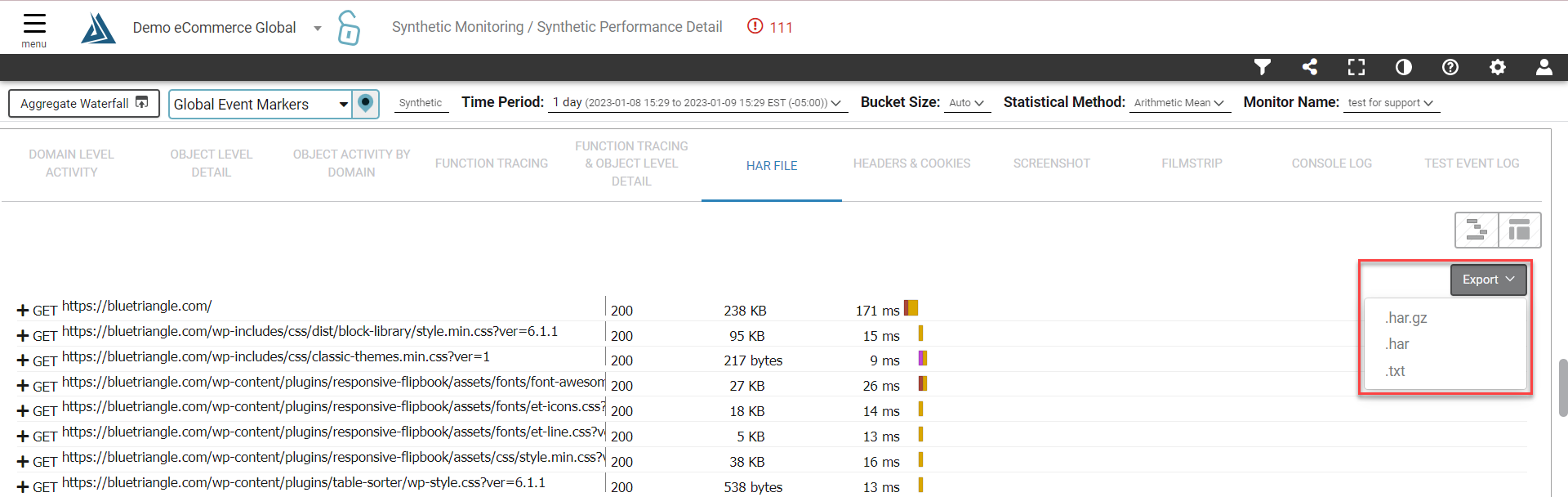This screenshot has height=497, width=1568.
Task: Switch to the Filmstrip tab
Action: tap(1192, 163)
